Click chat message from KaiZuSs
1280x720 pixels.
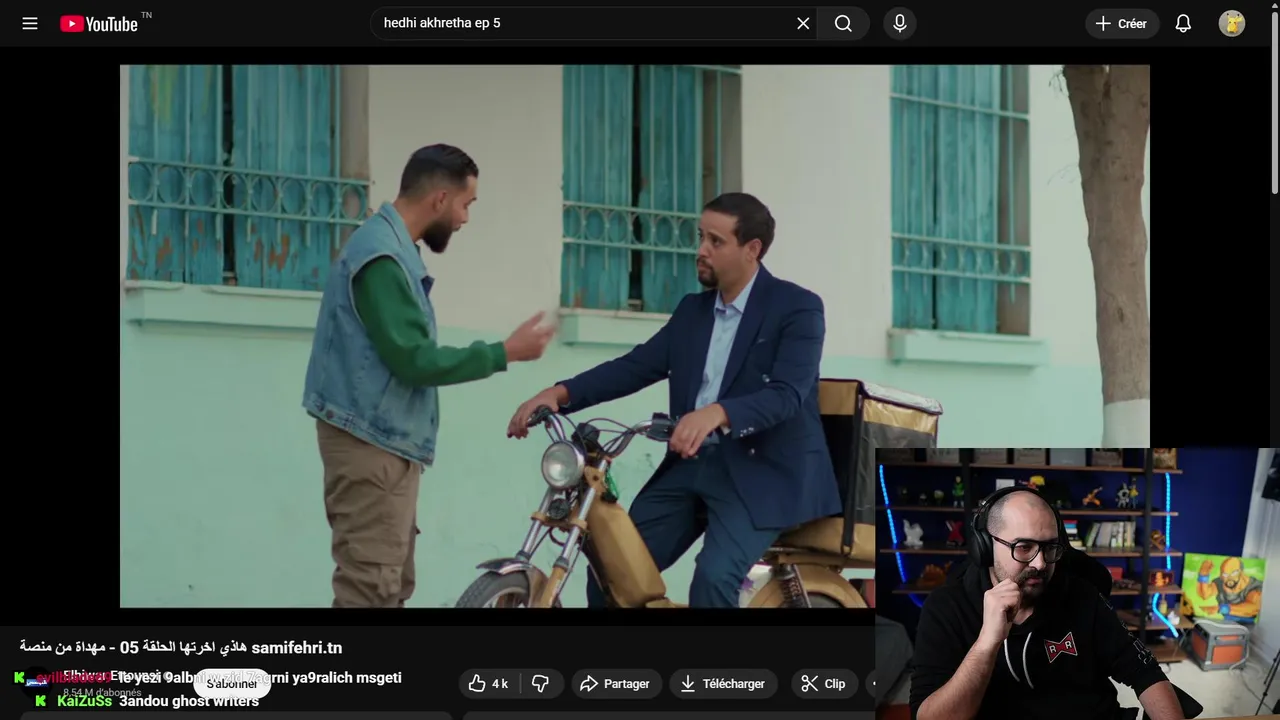tap(147, 701)
